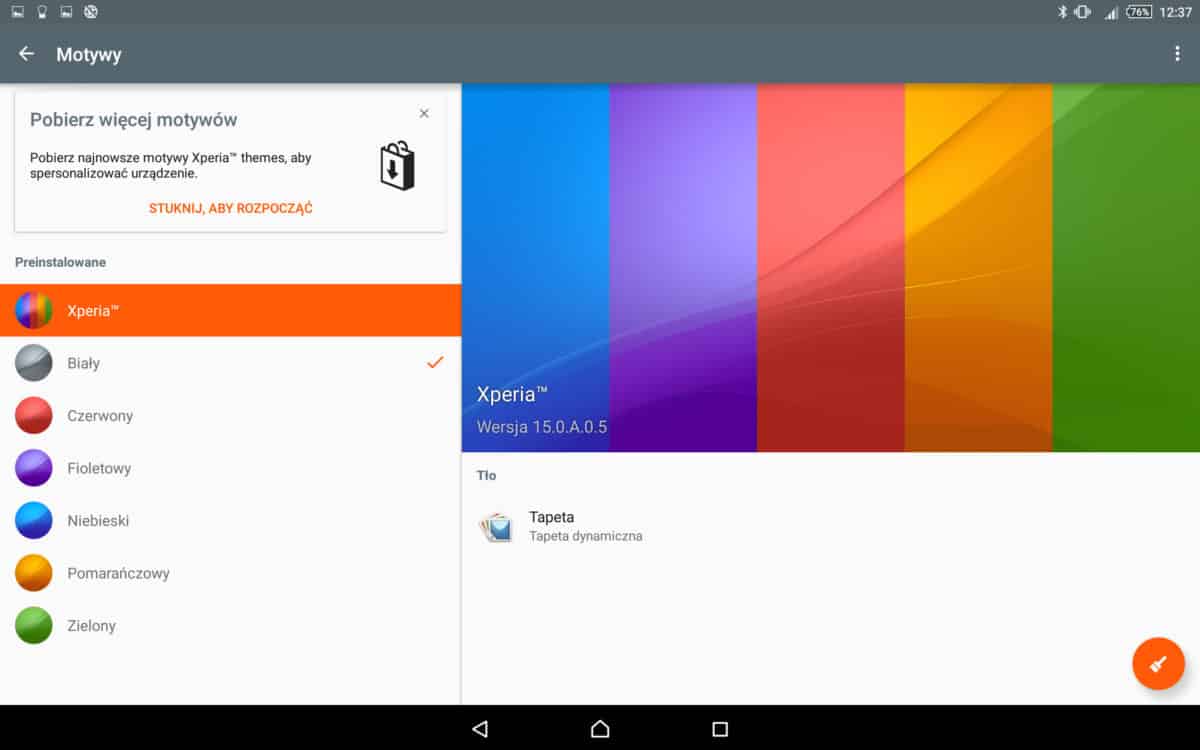Choose the Biały theme sphere icon
1200x750 pixels.
point(34,363)
